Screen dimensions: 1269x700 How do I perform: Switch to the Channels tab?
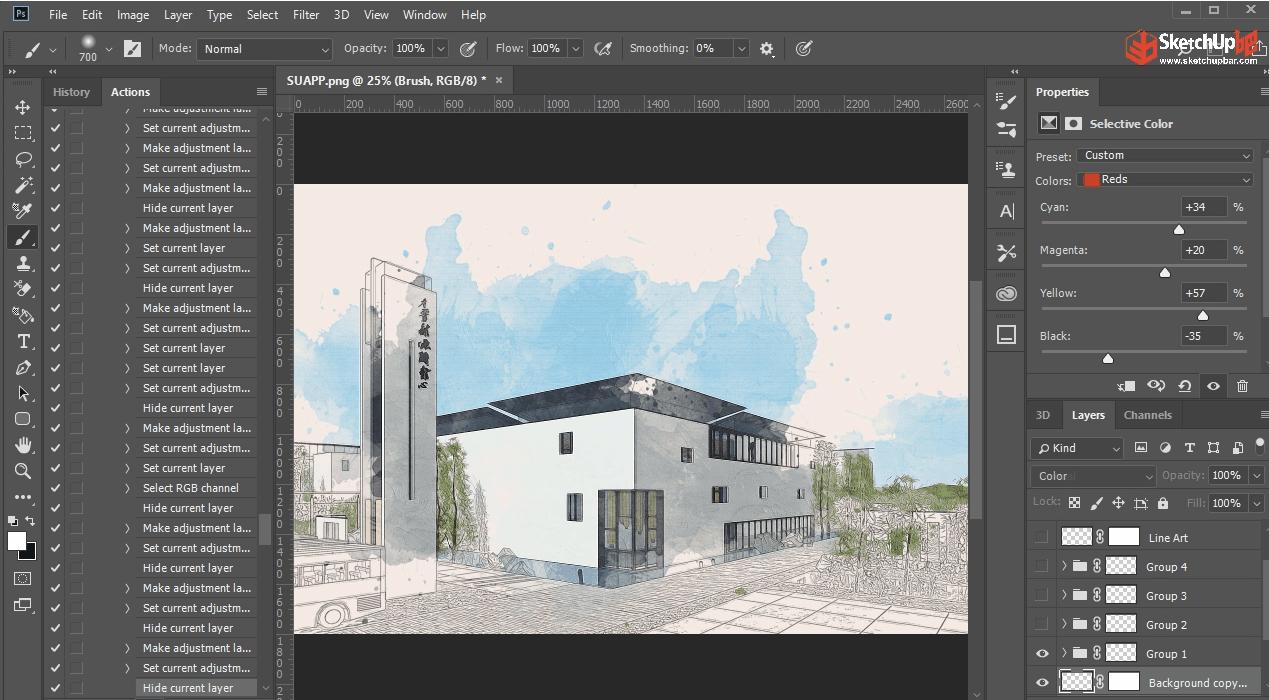click(x=1147, y=415)
